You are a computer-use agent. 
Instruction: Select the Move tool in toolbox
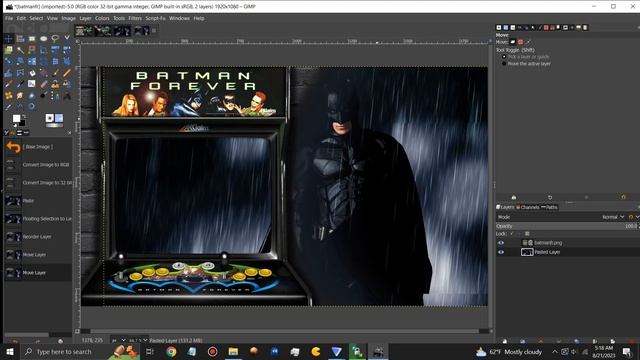(x=9, y=38)
